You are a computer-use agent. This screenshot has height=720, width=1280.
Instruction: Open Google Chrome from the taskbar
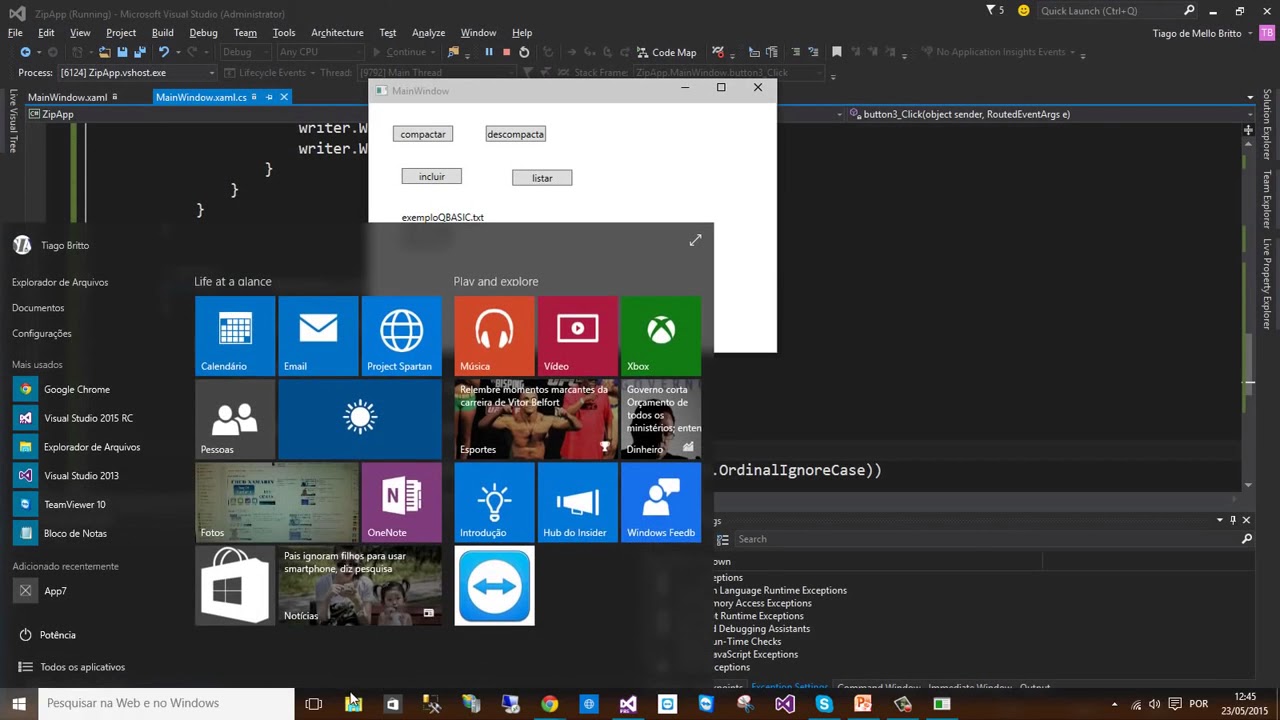(x=549, y=704)
